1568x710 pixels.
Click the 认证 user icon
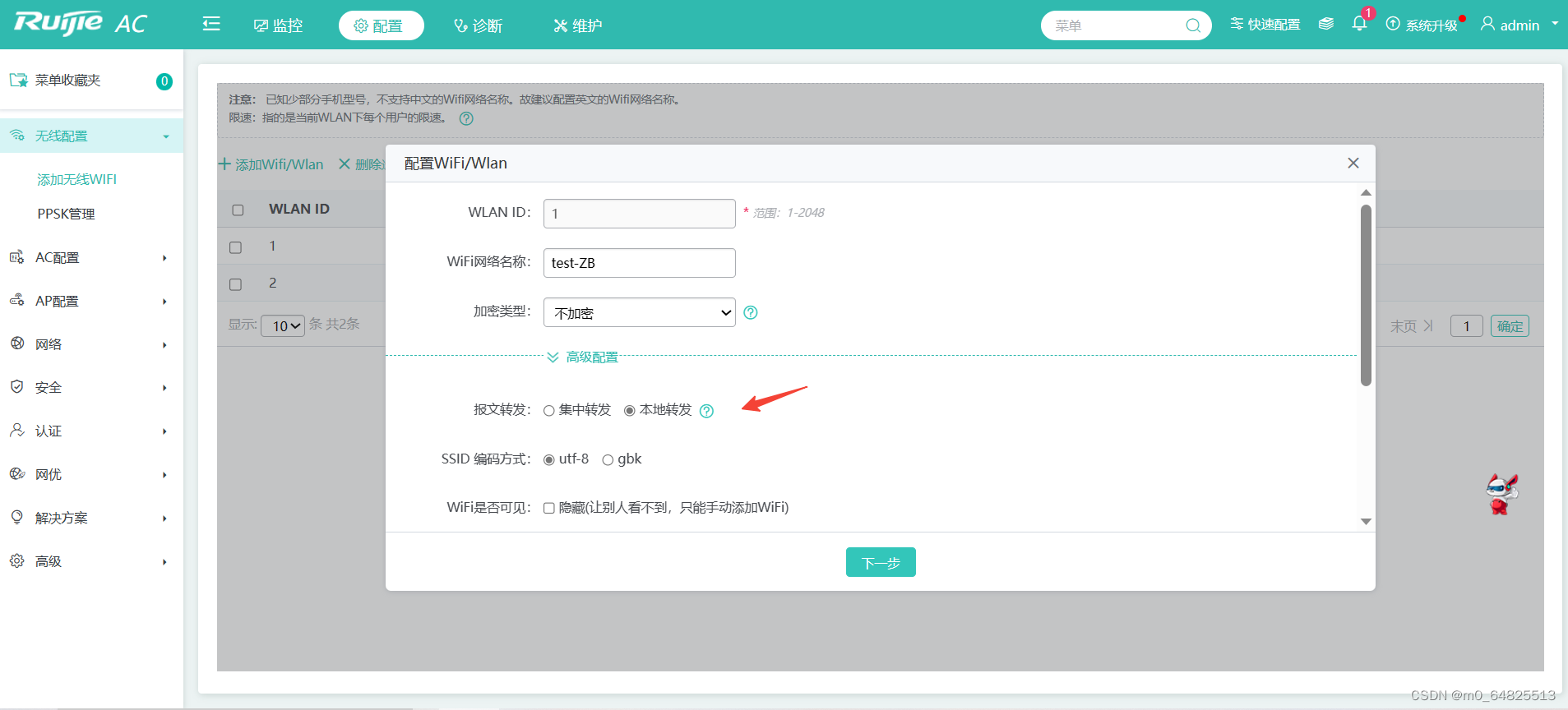tap(17, 430)
